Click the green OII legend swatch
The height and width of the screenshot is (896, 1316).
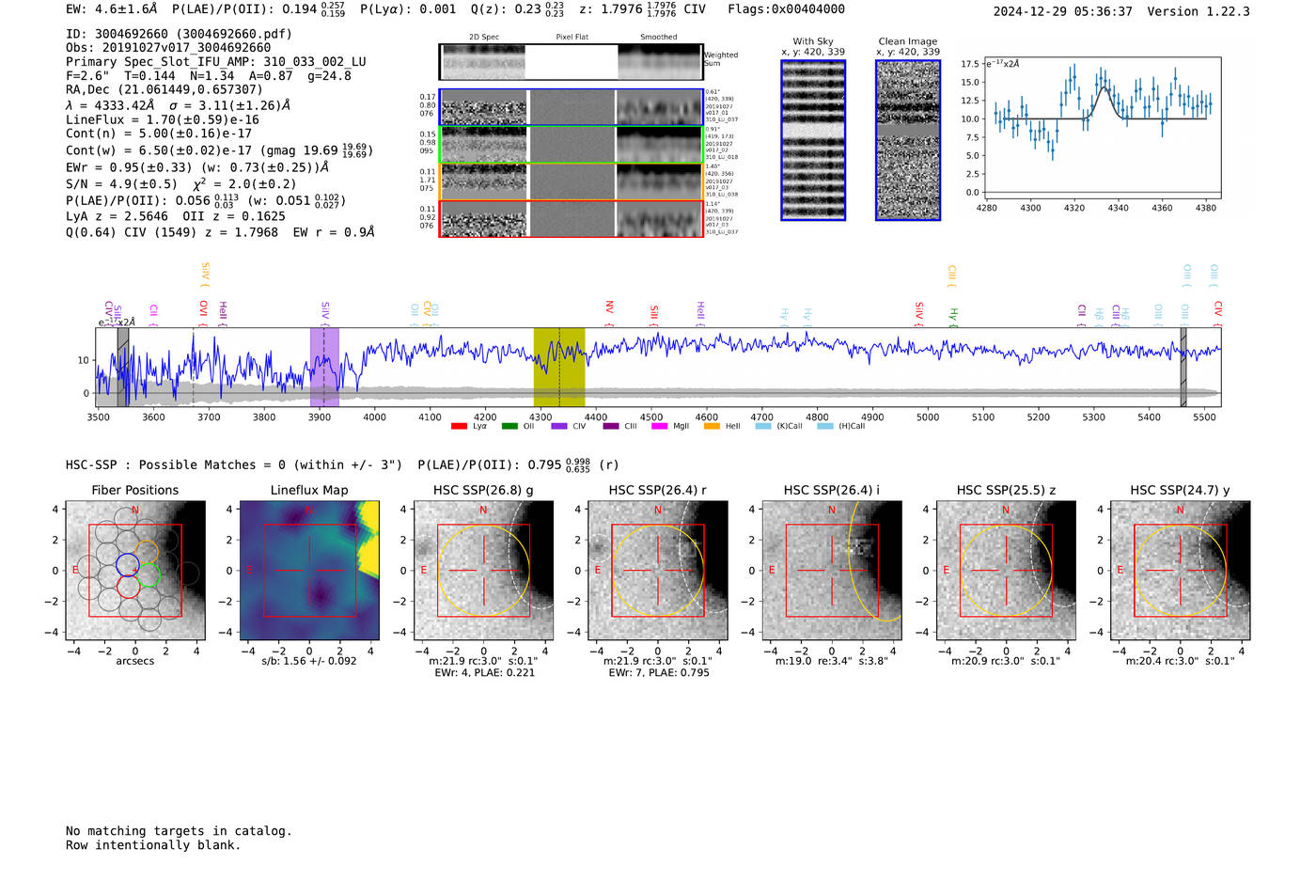(509, 426)
